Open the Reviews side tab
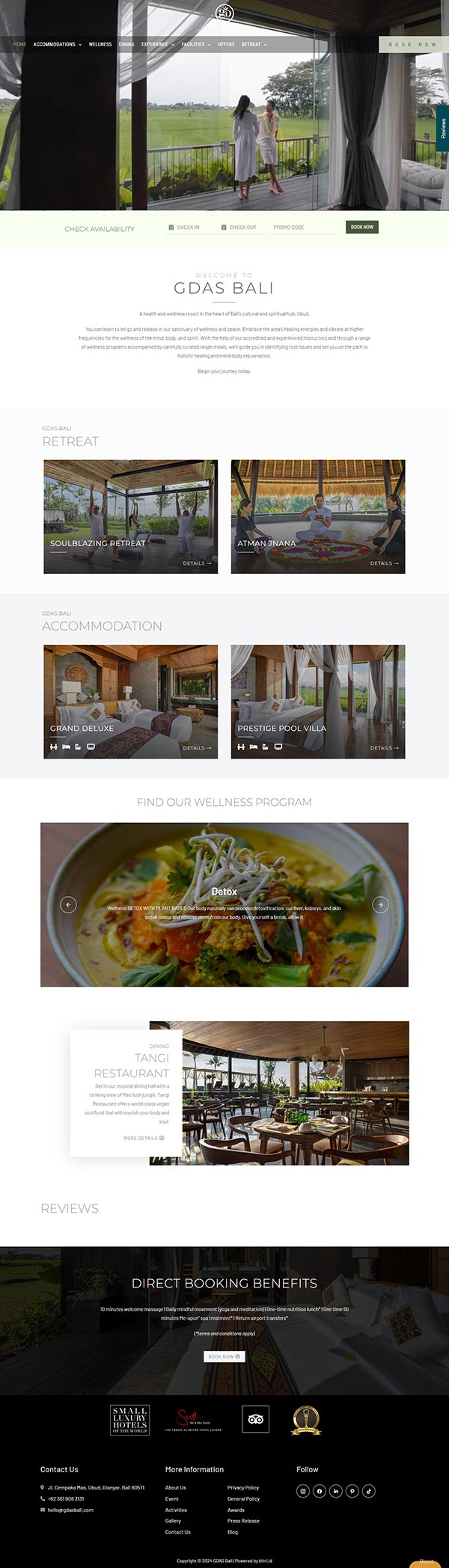449x1568 pixels. pyautogui.click(x=443, y=128)
